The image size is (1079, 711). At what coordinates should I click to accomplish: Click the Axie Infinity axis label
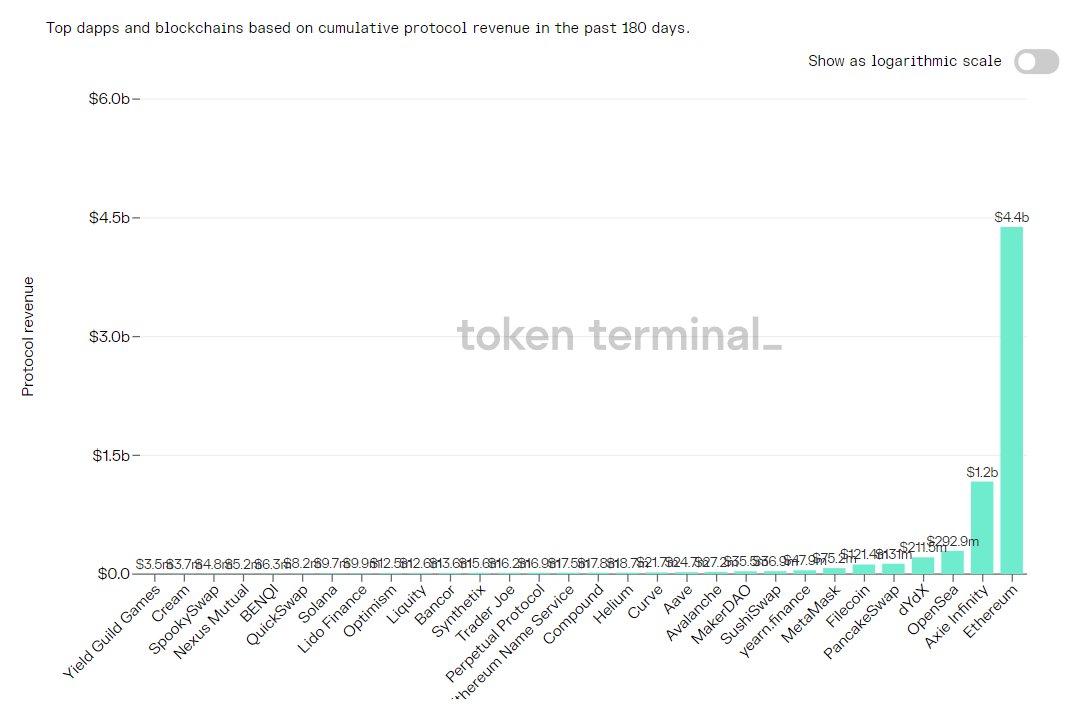coord(960,614)
